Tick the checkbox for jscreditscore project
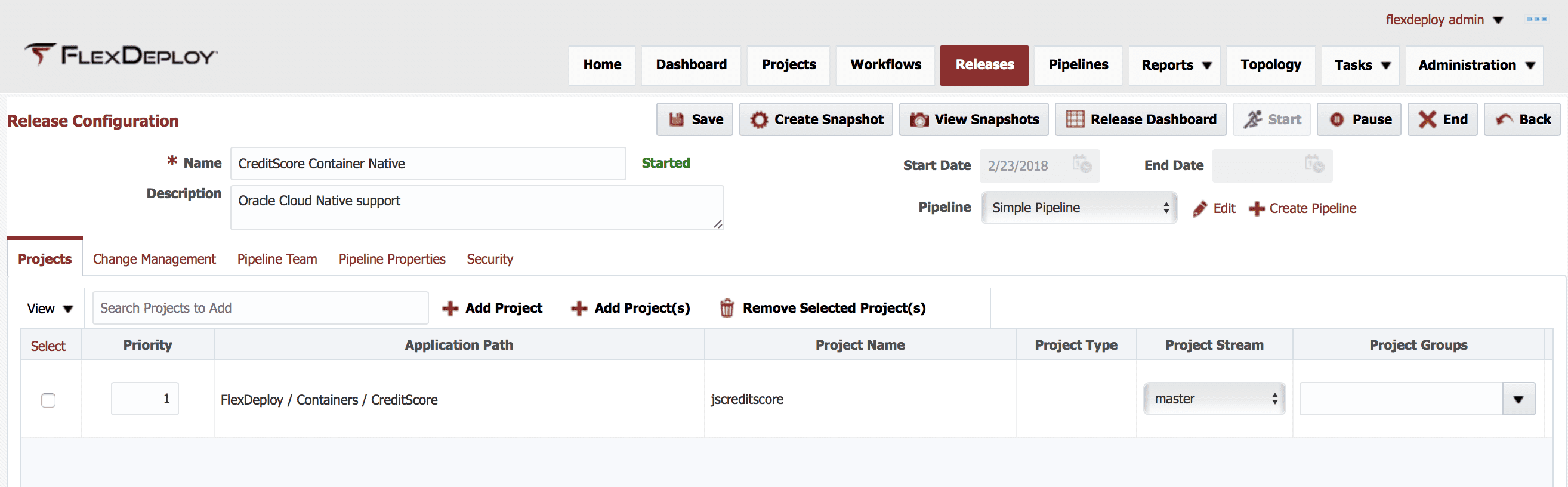Viewport: 1568px width, 487px height. (48, 400)
